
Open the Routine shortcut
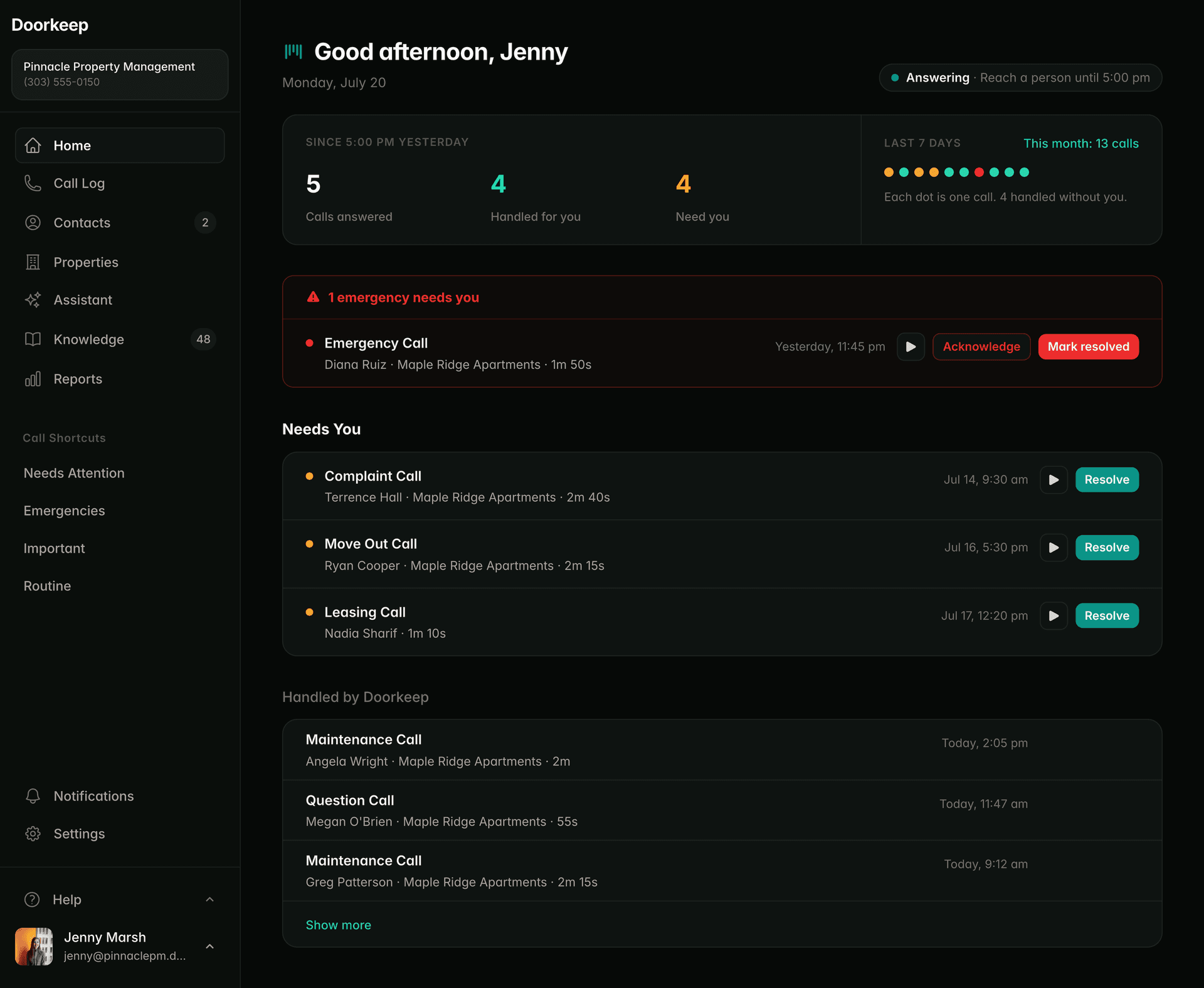point(47,586)
